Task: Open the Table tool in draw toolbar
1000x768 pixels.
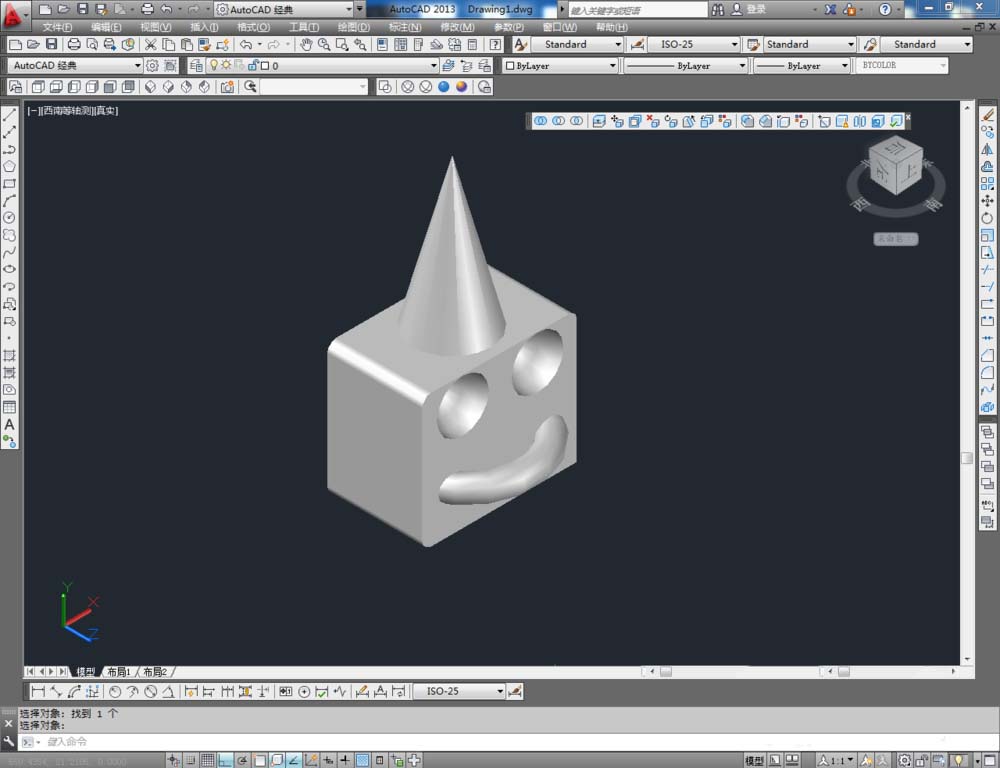Action: coord(10,407)
